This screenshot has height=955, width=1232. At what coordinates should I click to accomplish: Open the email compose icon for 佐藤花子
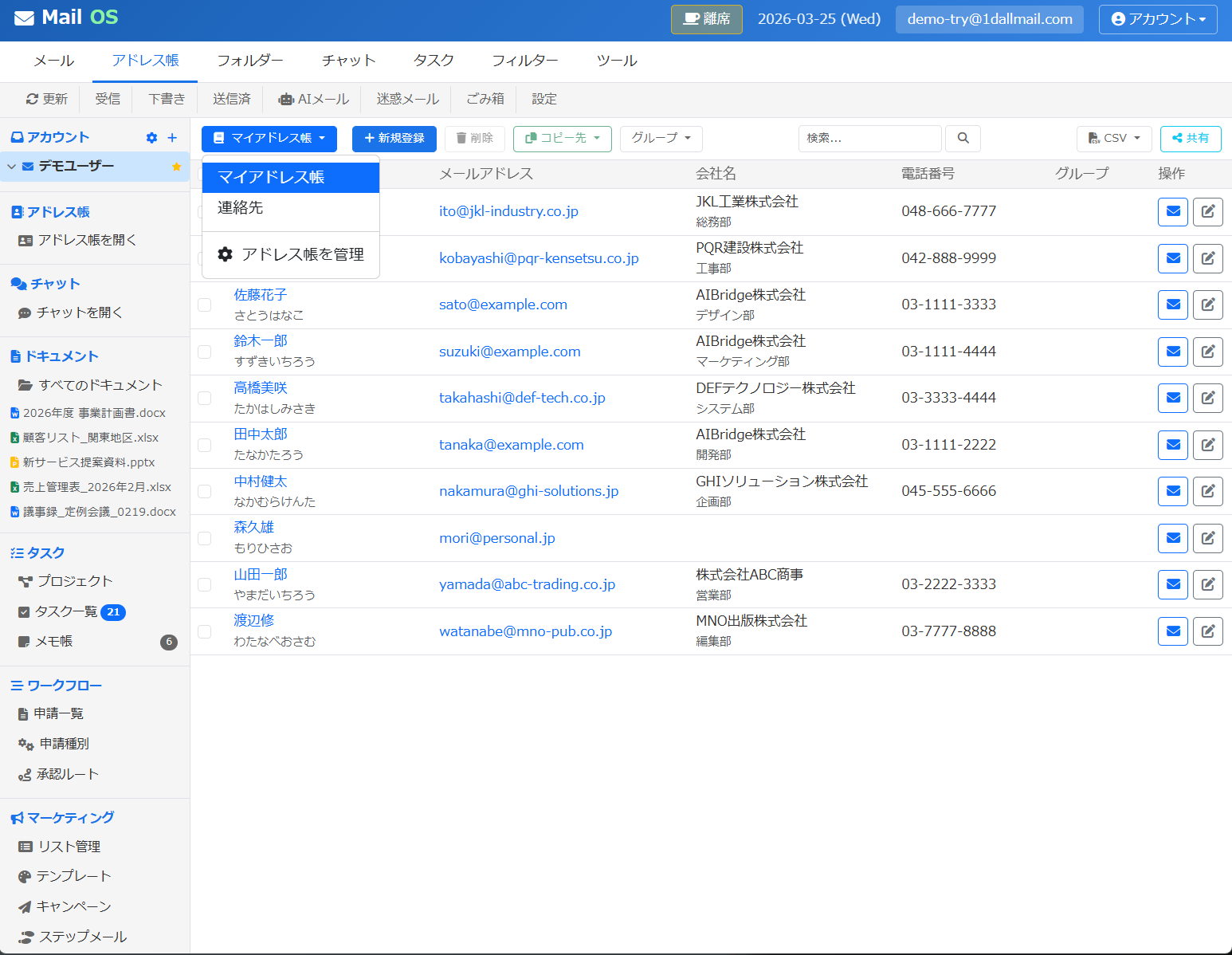pyautogui.click(x=1172, y=305)
